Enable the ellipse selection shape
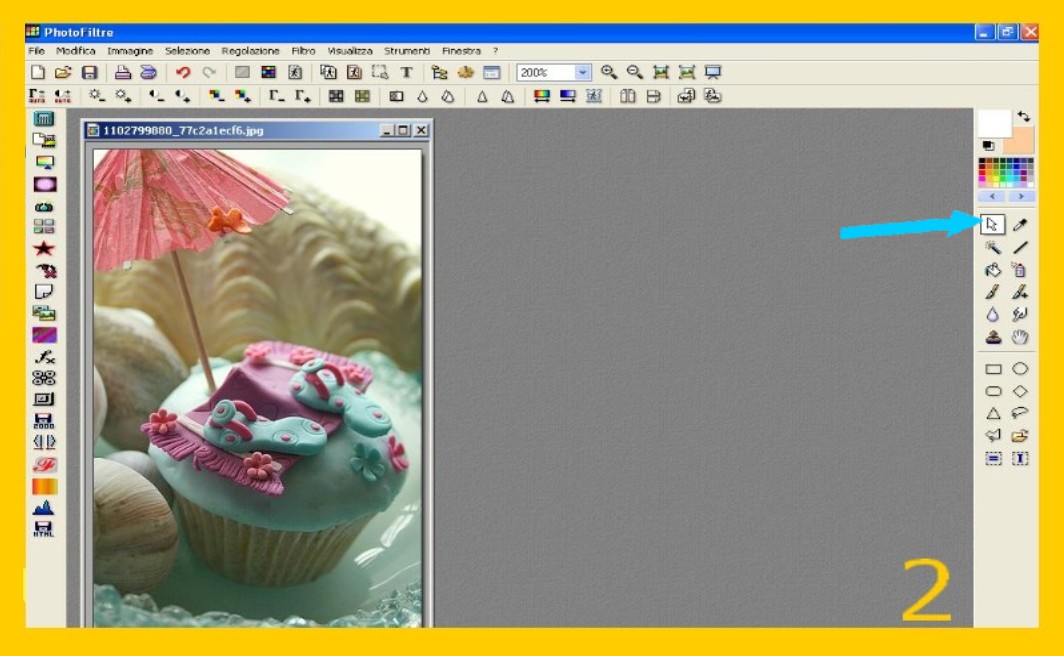1064x656 pixels. 1020,369
